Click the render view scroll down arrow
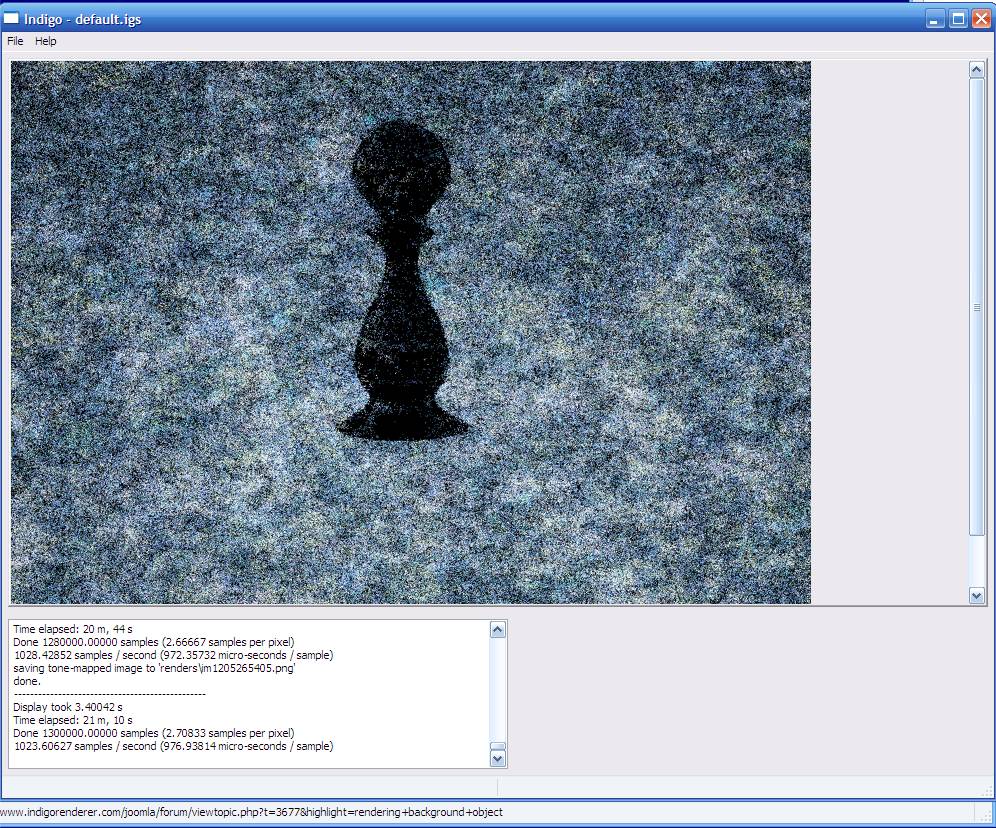 [977, 595]
